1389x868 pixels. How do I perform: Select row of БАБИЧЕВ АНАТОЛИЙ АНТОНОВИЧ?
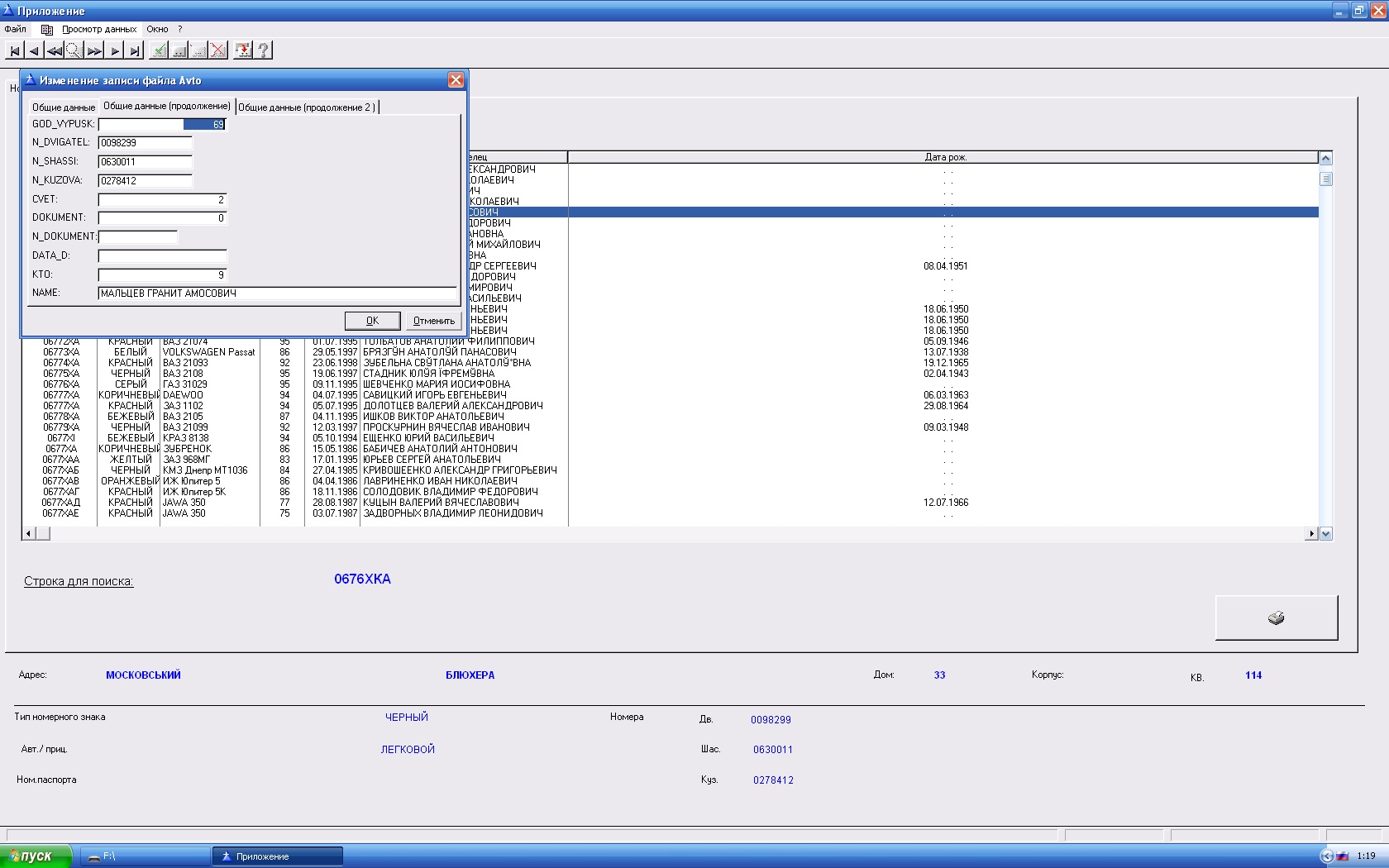pos(670,449)
